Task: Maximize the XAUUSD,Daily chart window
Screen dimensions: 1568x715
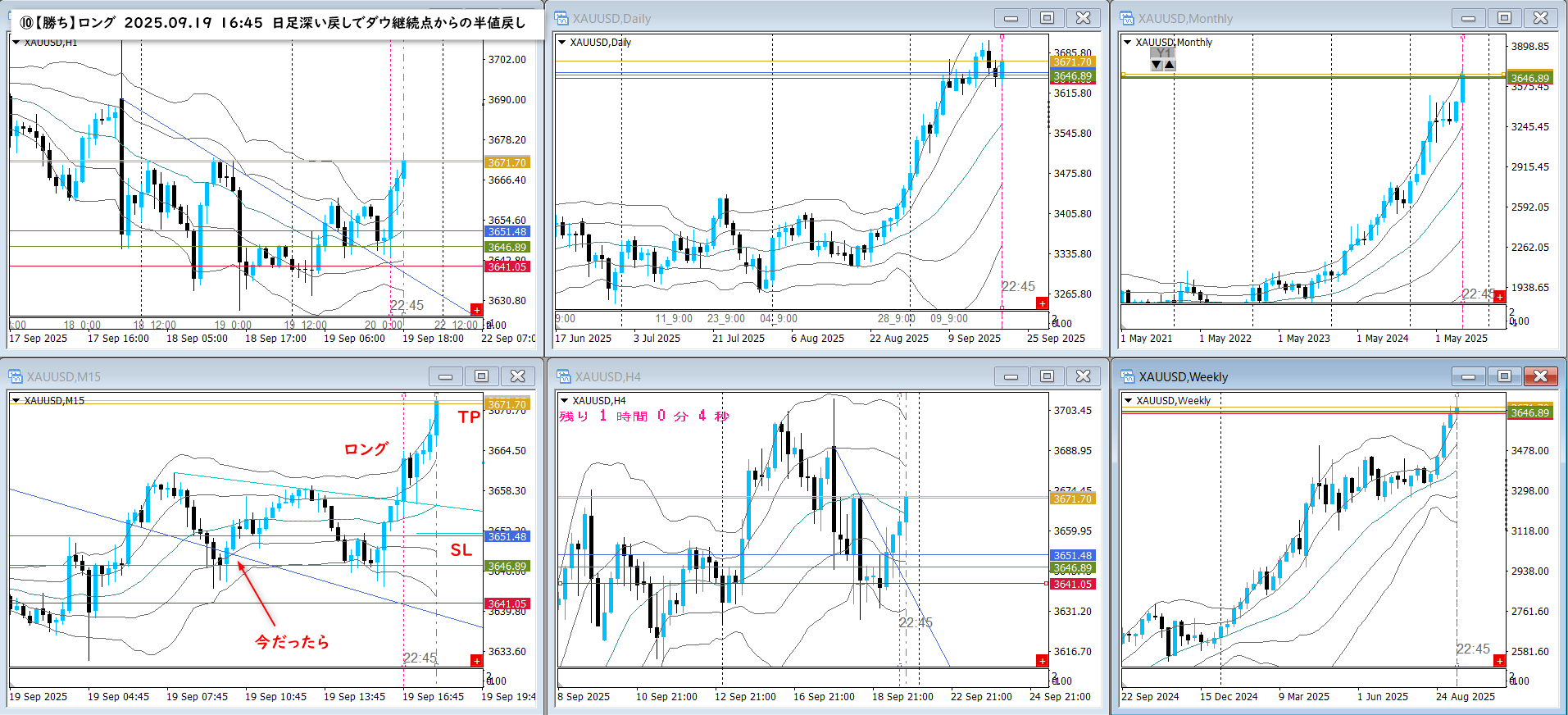Action: [x=1047, y=18]
